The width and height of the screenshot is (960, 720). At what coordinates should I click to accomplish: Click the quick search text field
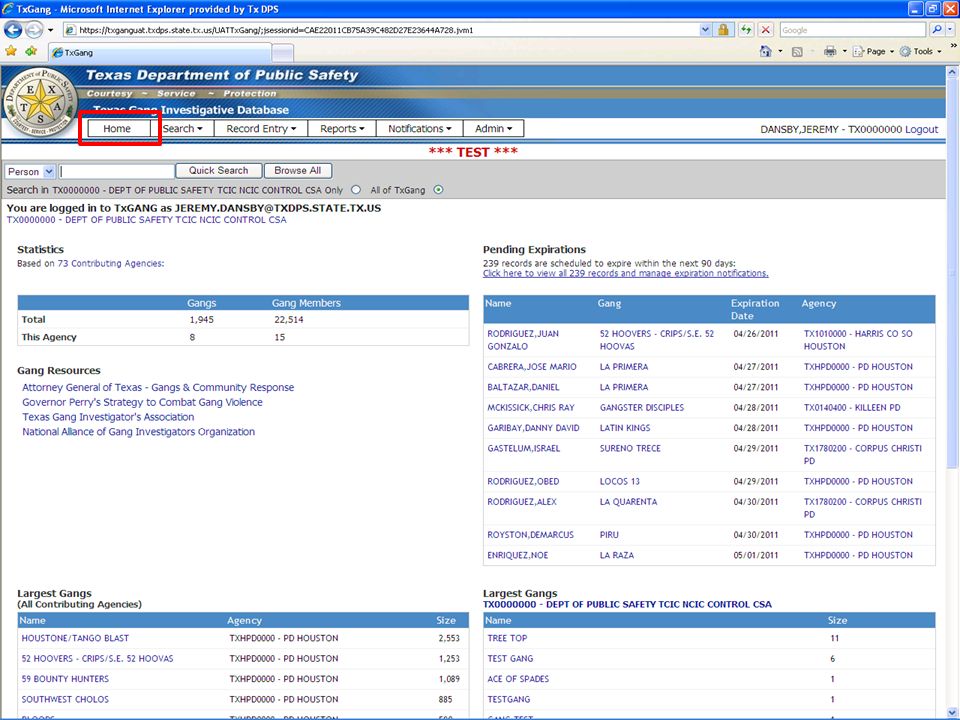(x=117, y=171)
